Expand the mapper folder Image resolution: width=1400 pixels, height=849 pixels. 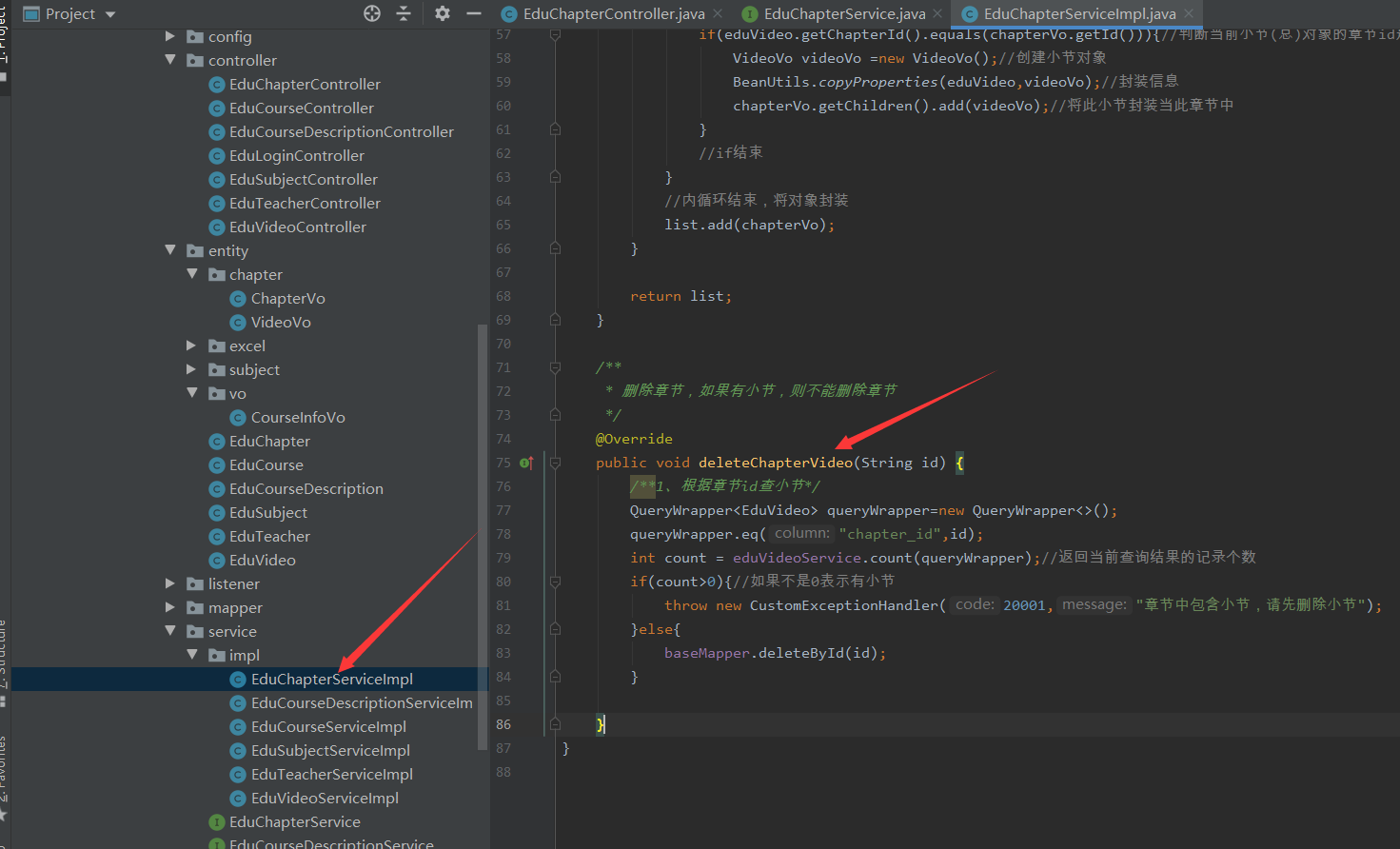[170, 607]
